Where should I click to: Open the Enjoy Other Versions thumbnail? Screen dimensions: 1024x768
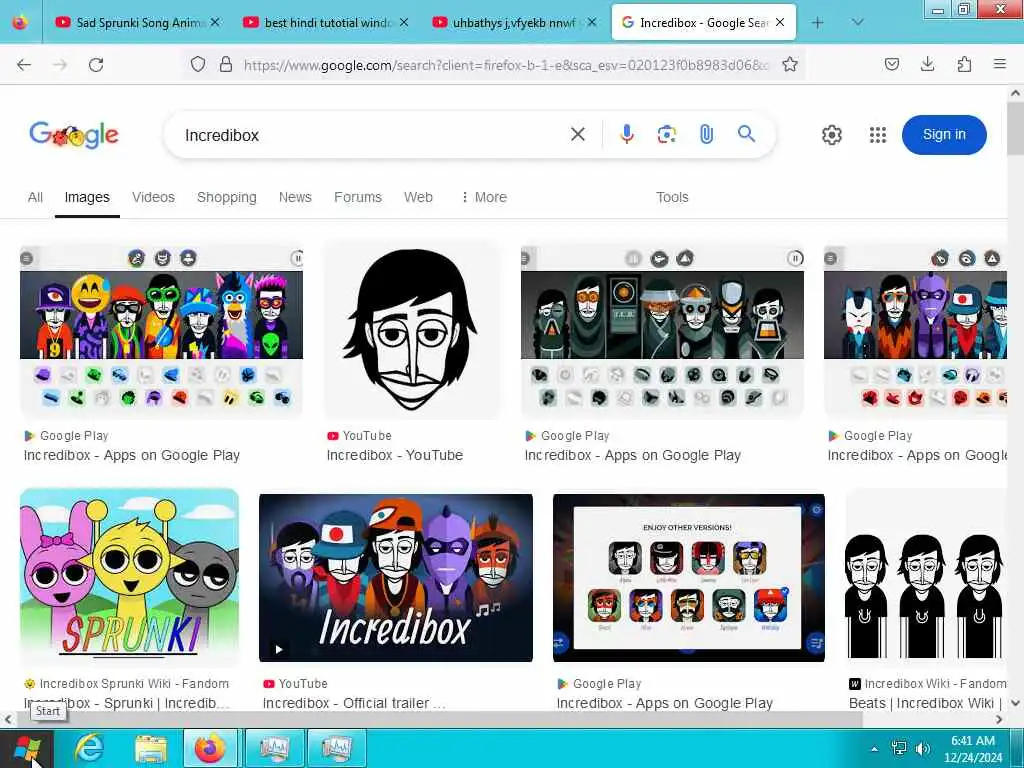[x=688, y=578]
